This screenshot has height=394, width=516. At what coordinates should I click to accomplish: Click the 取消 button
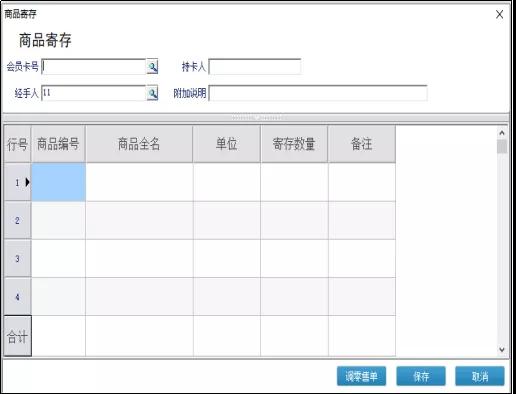[x=480, y=376]
